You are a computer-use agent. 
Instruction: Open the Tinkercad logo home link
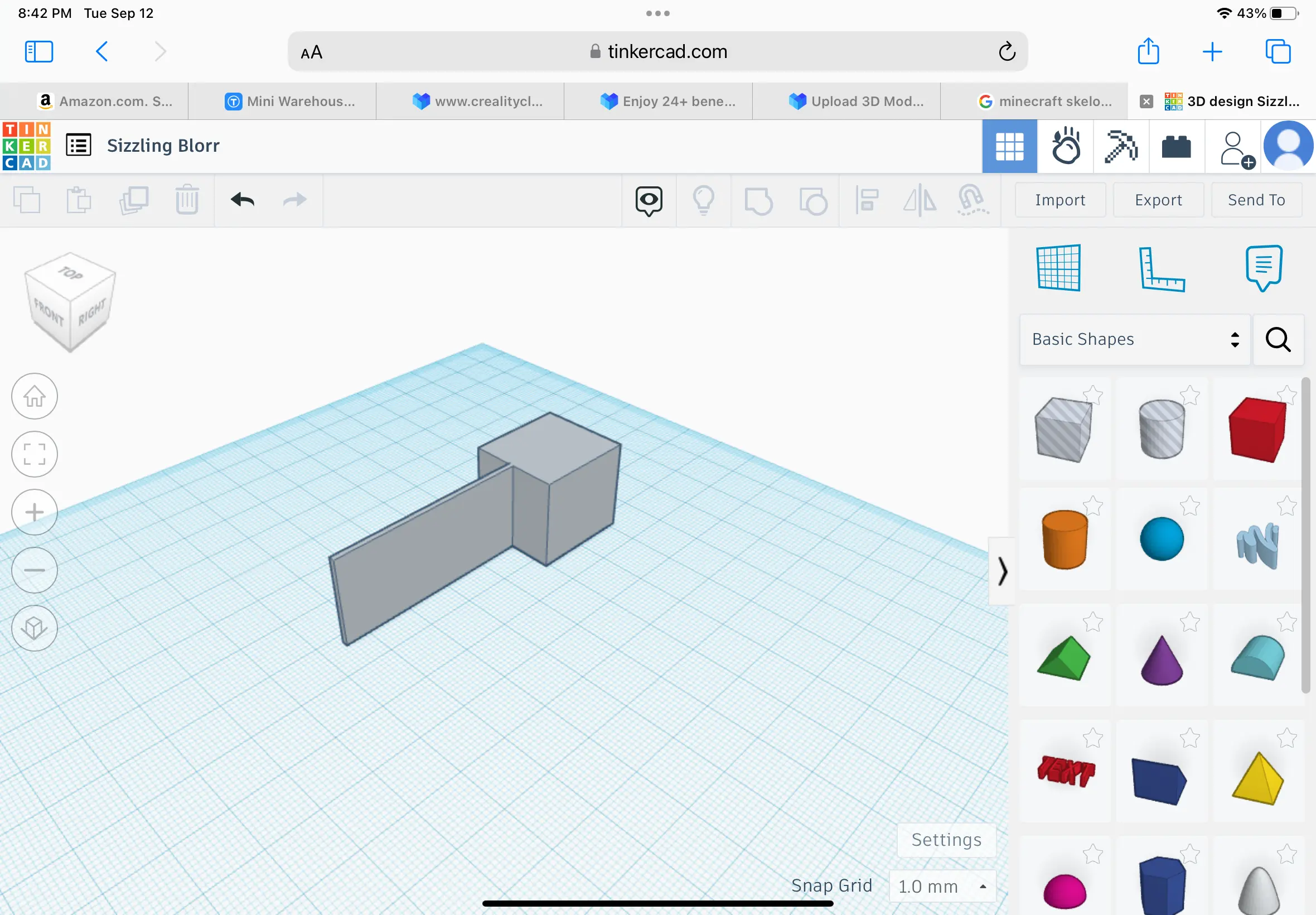26,146
